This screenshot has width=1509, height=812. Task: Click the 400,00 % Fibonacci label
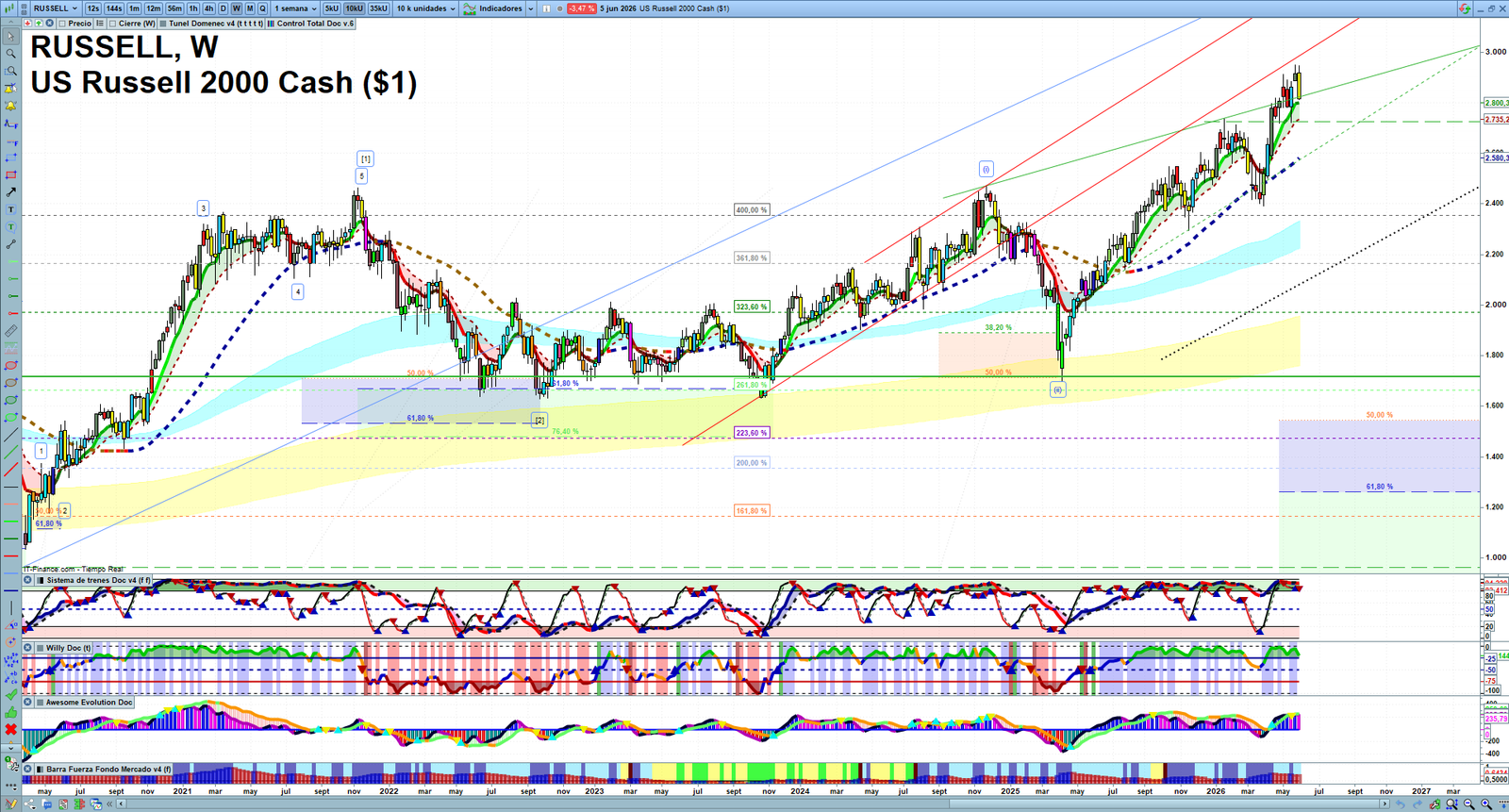[752, 210]
